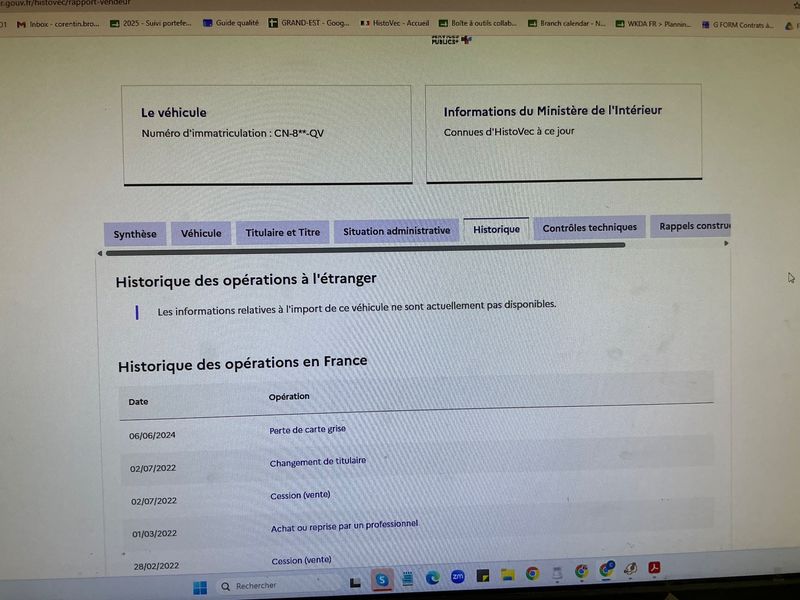The image size is (800, 600).
Task: Switch to the Synthèse tab
Action: pyautogui.click(x=135, y=234)
